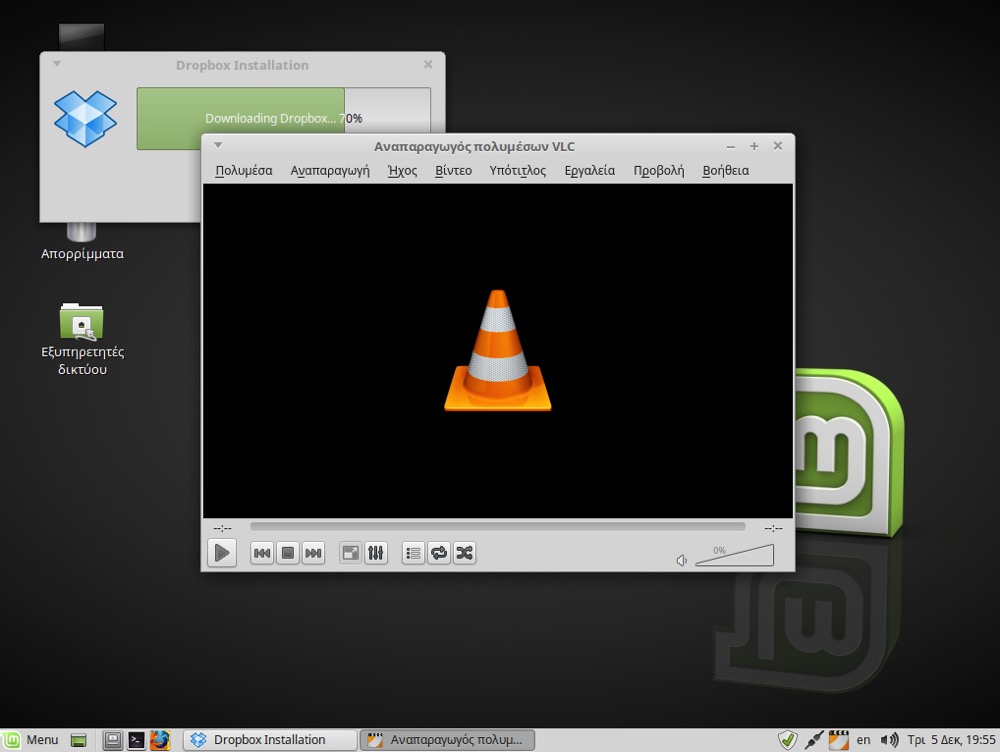The height and width of the screenshot is (752, 1000).
Task: Stop playback in VLC
Action: 288,553
